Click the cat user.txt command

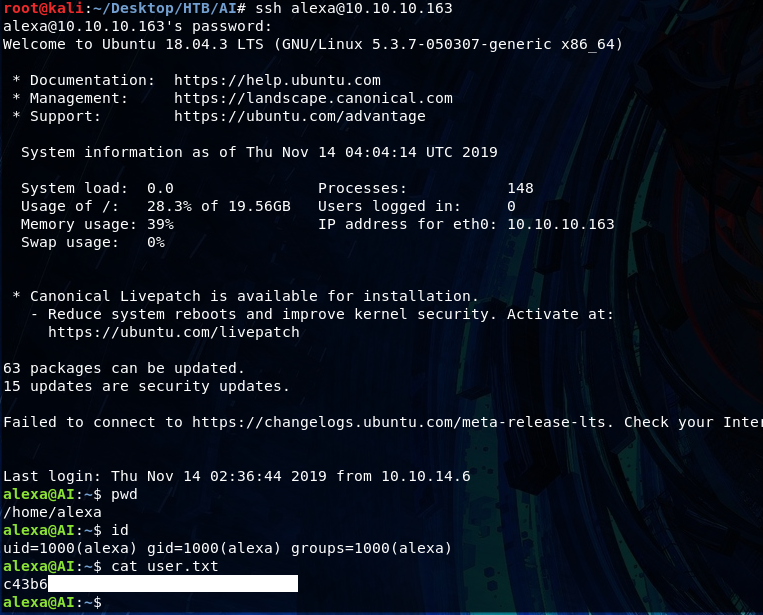pyautogui.click(x=164, y=566)
